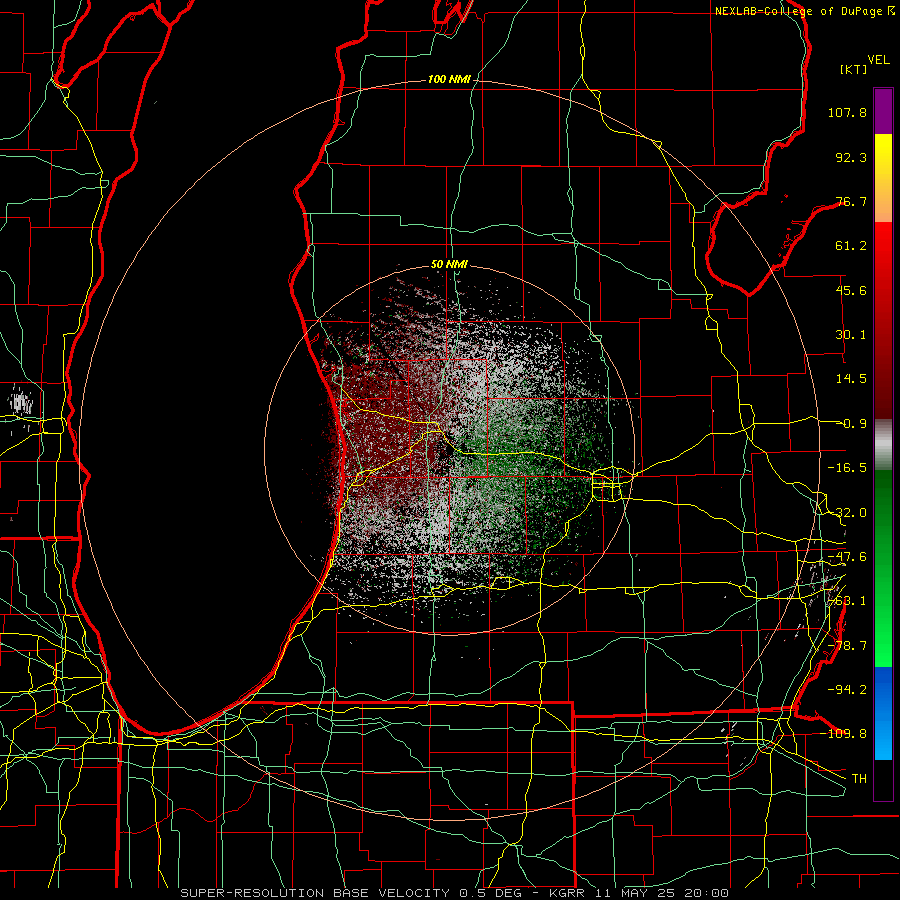Pick the gray near-zero segment of the color bar

(883, 444)
